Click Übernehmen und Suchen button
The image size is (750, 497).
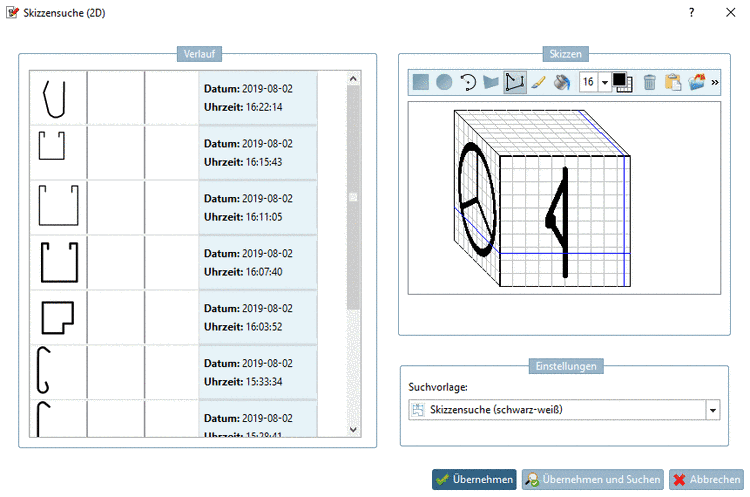pyautogui.click(x=593, y=479)
